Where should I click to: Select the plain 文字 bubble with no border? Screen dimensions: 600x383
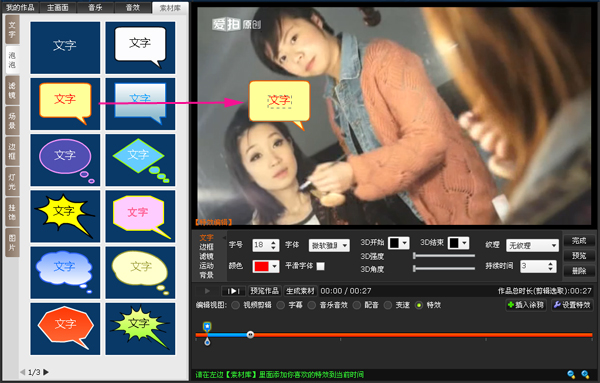tap(65, 47)
